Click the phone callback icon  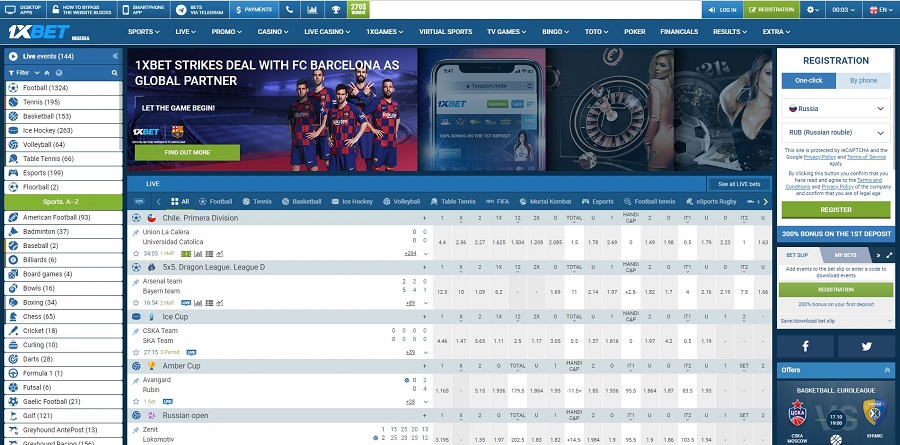289,9
